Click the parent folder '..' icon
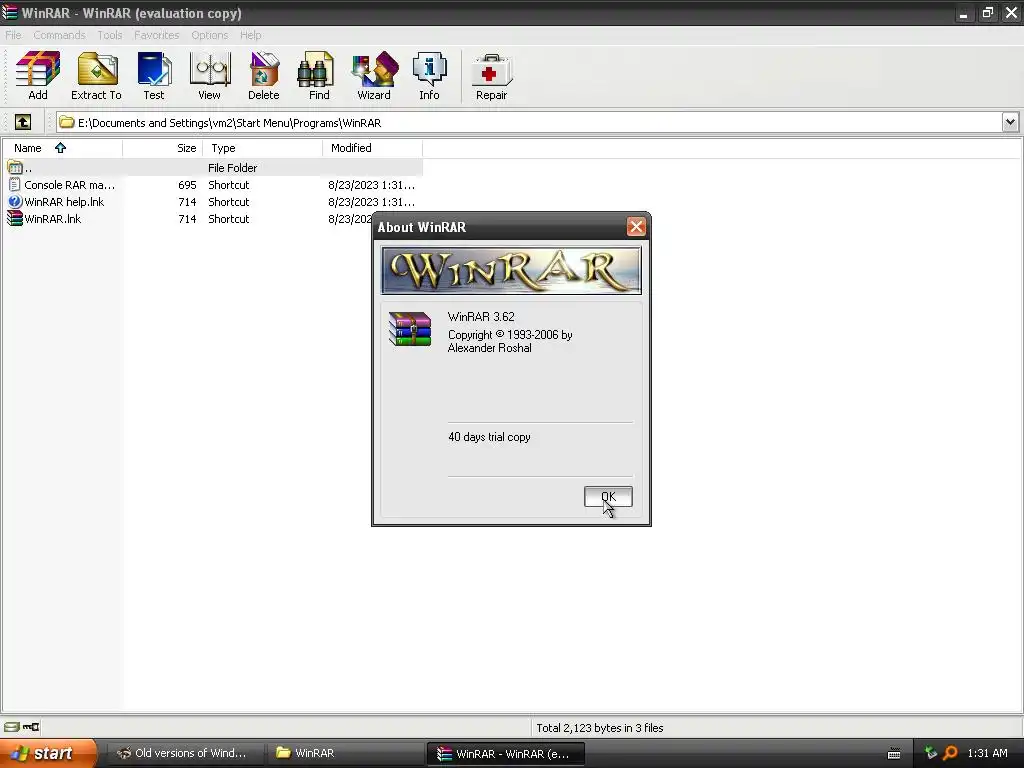Screen dimensions: 1024x768 [15, 168]
